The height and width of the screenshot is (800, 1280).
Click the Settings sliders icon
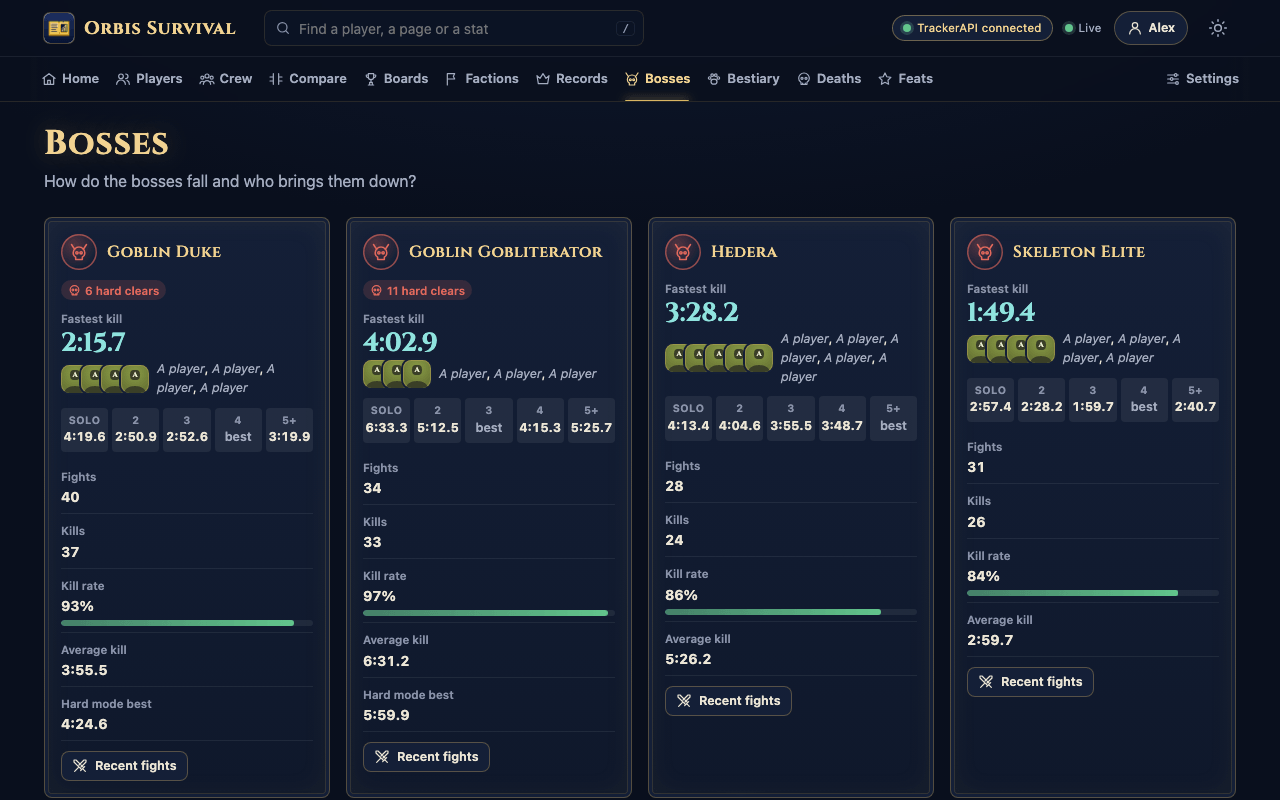(1173, 79)
